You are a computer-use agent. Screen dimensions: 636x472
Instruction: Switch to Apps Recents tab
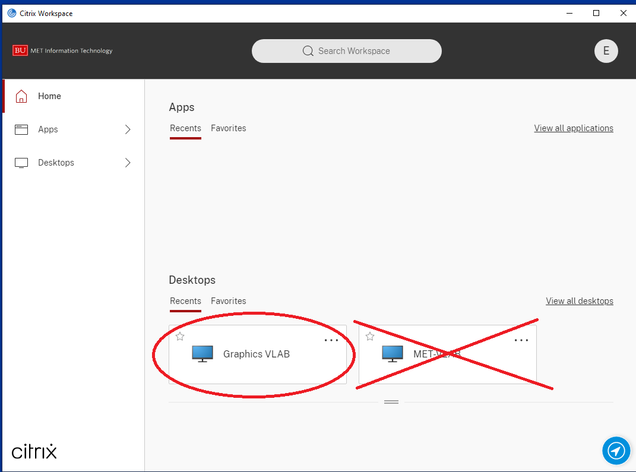pos(185,128)
